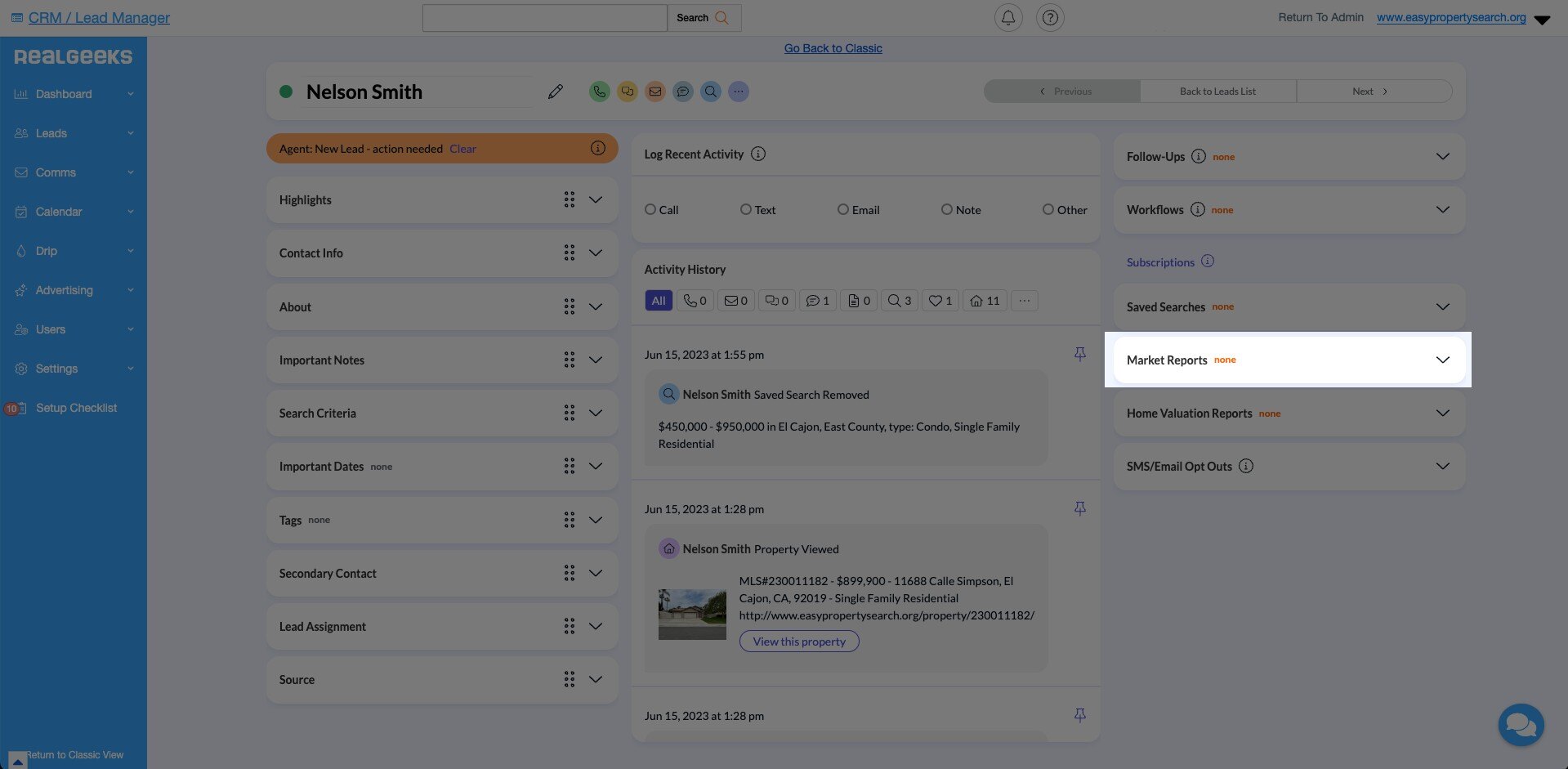1568x769 pixels.
Task: Select the Other activity radio button
Action: (1048, 209)
